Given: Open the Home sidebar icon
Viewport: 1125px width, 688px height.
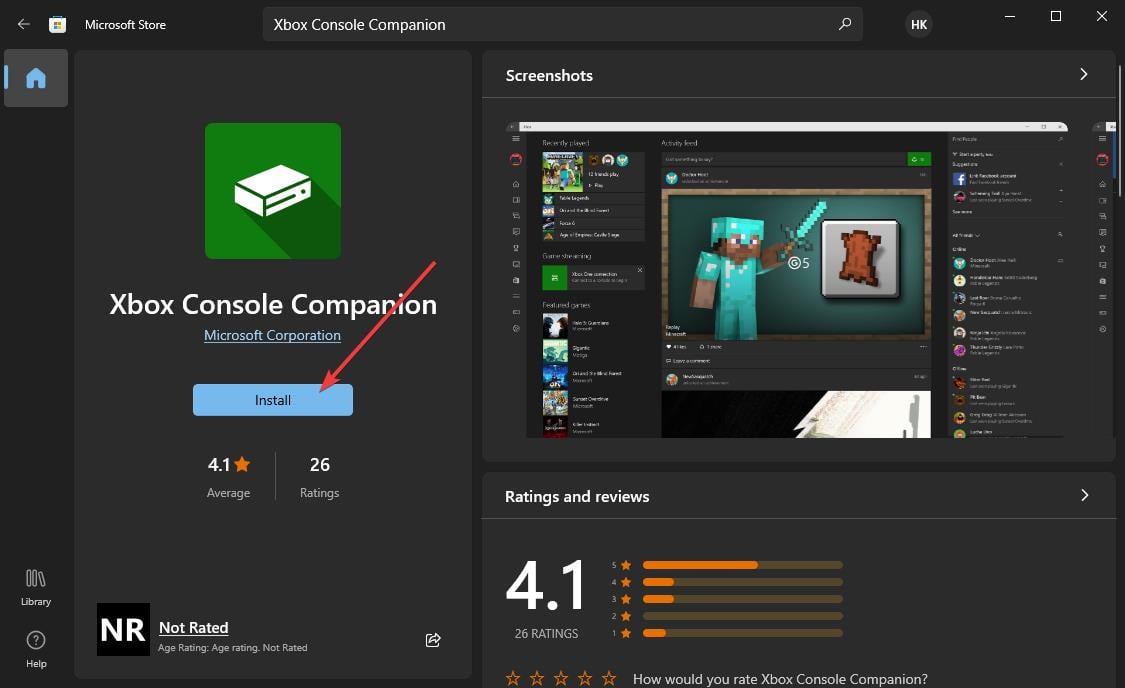Looking at the screenshot, I should pos(36,77).
